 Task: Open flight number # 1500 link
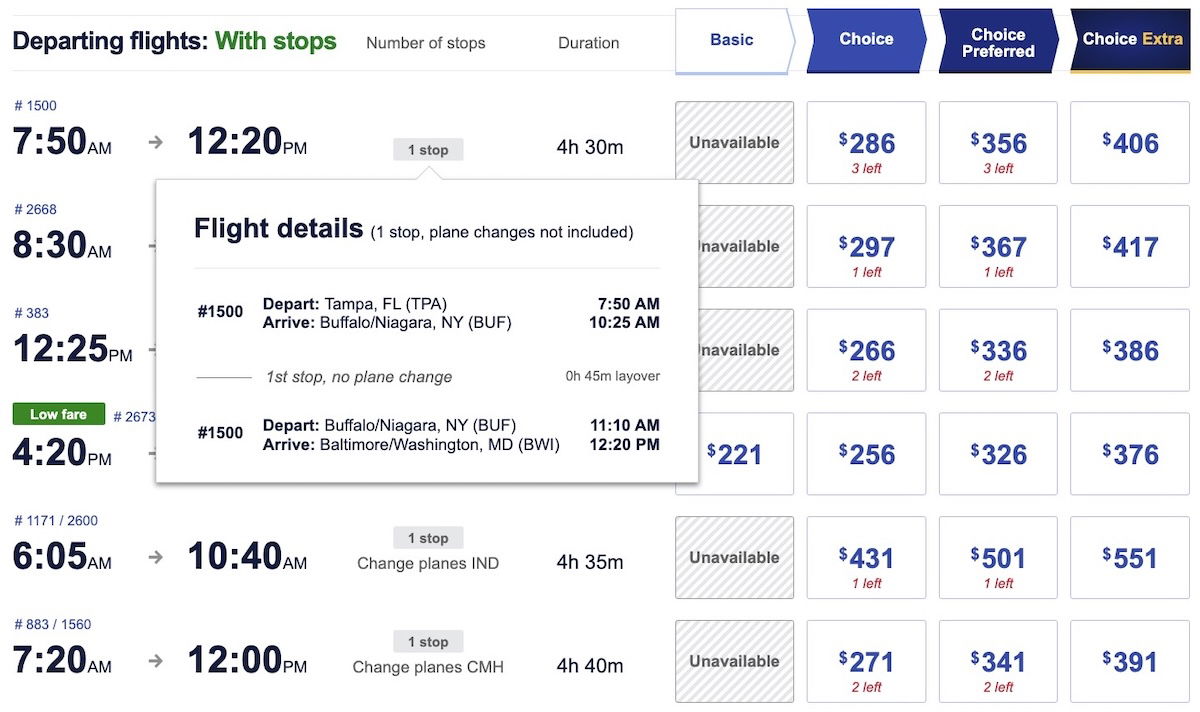pyautogui.click(x=36, y=106)
